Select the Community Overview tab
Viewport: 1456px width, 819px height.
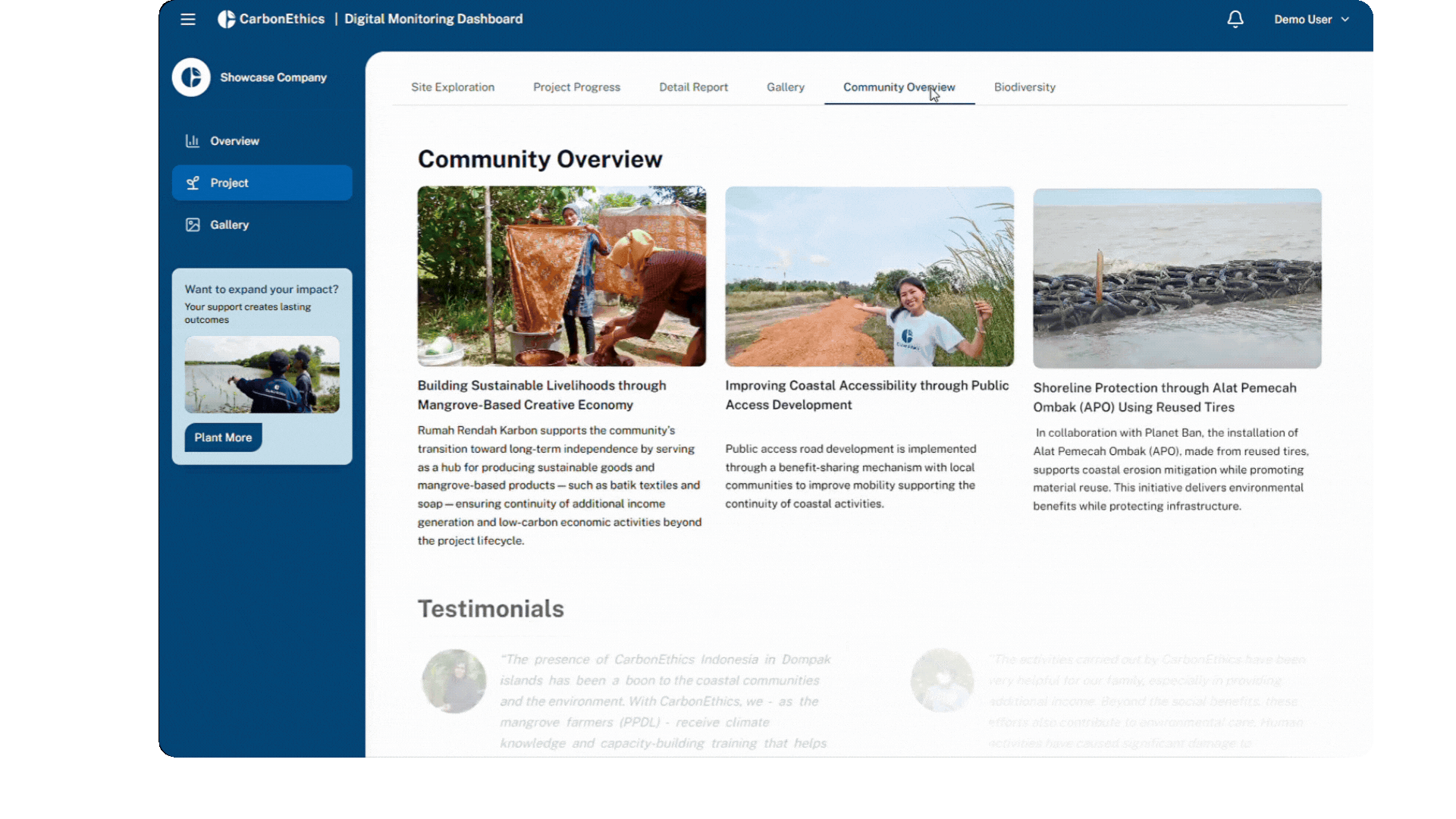click(899, 87)
